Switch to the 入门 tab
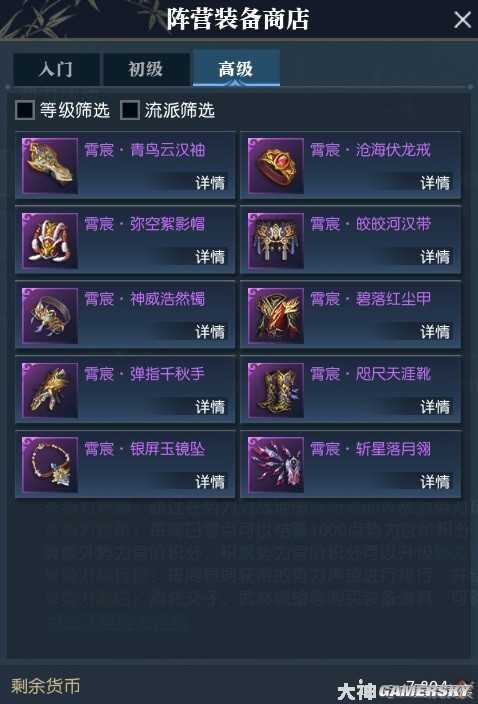The image size is (478, 704). pos(56,69)
